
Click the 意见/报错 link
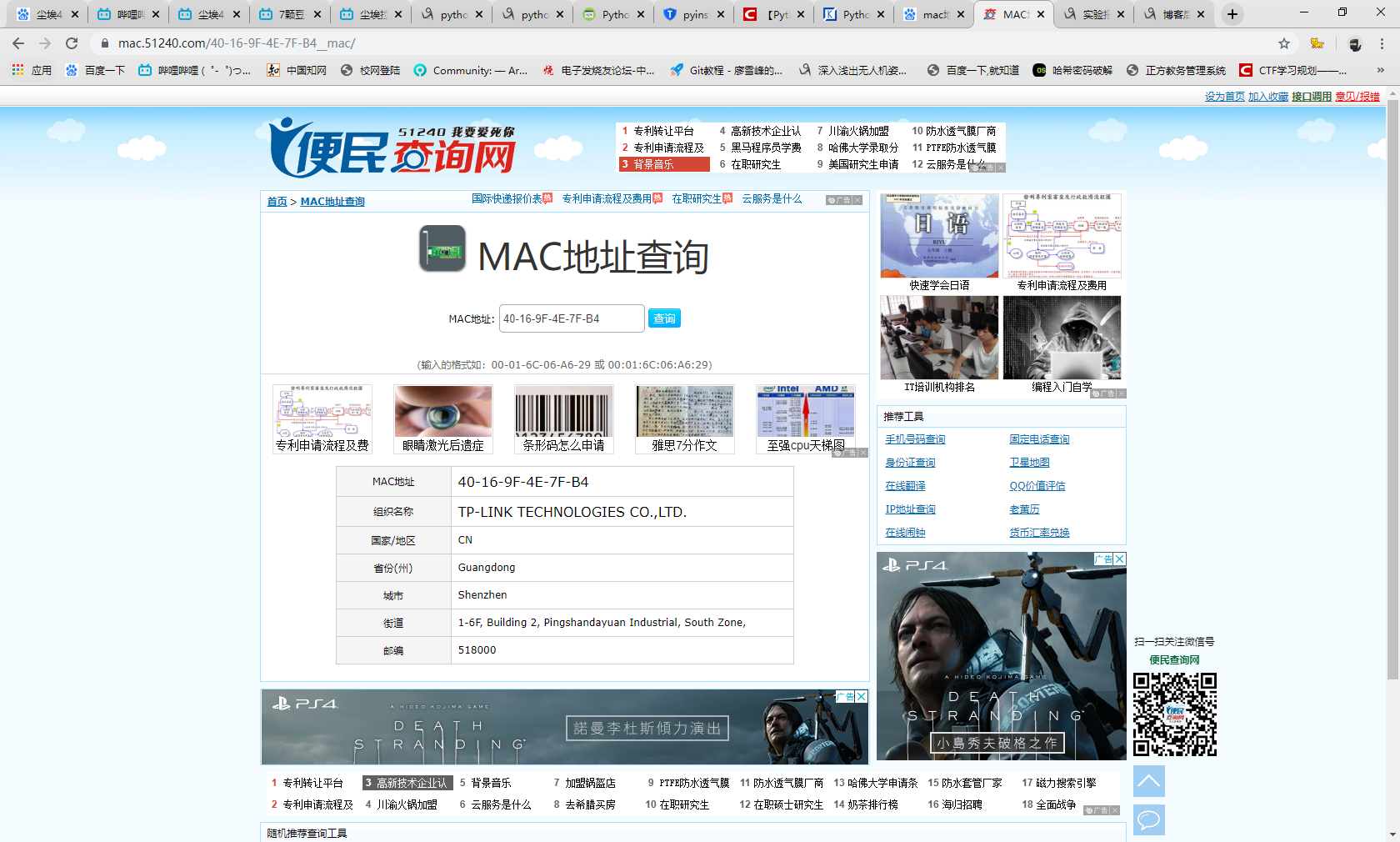tap(1357, 97)
